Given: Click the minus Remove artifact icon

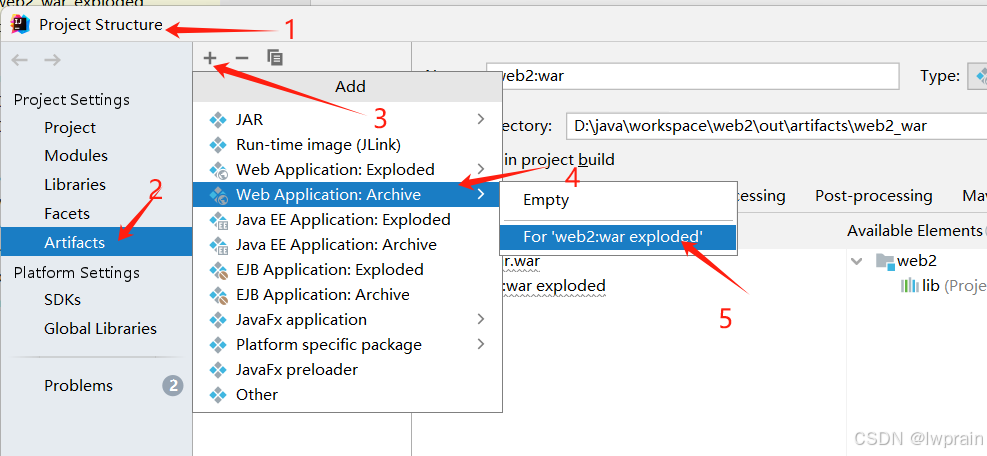Looking at the screenshot, I should click(242, 58).
